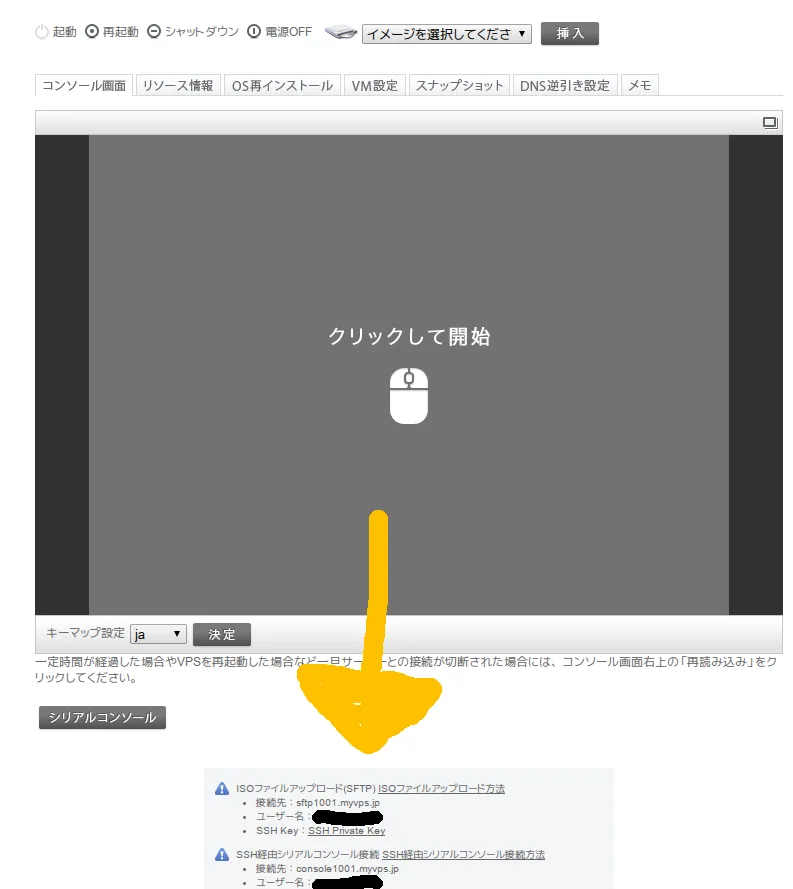Viewport: 793px width, 889px height.
Task: Open the OS再インストール tab
Action: click(x=282, y=86)
